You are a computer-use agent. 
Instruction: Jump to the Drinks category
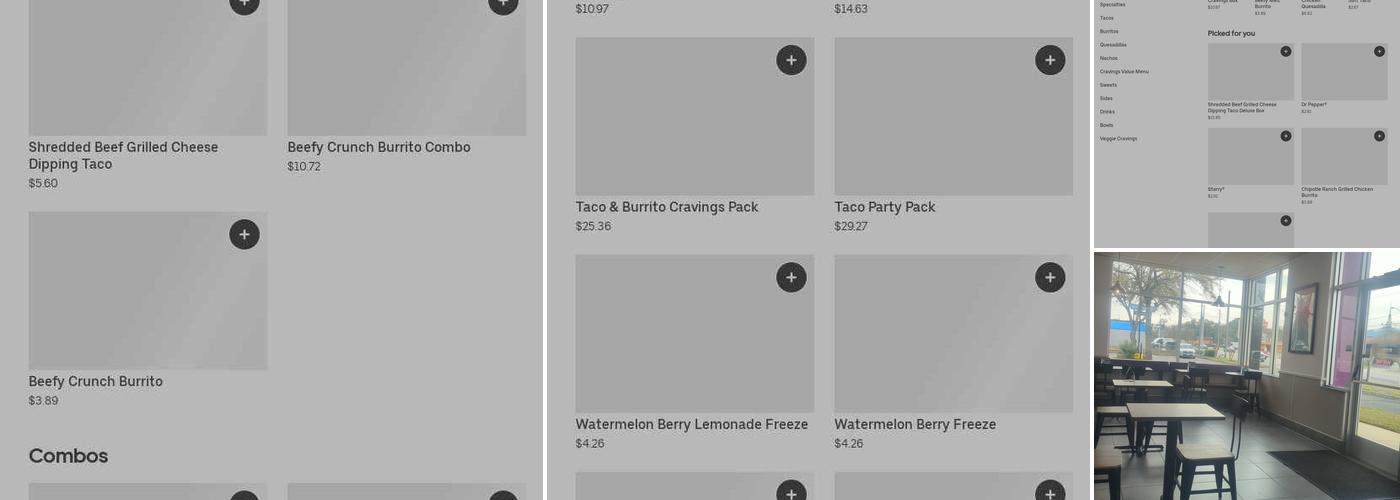1107,112
